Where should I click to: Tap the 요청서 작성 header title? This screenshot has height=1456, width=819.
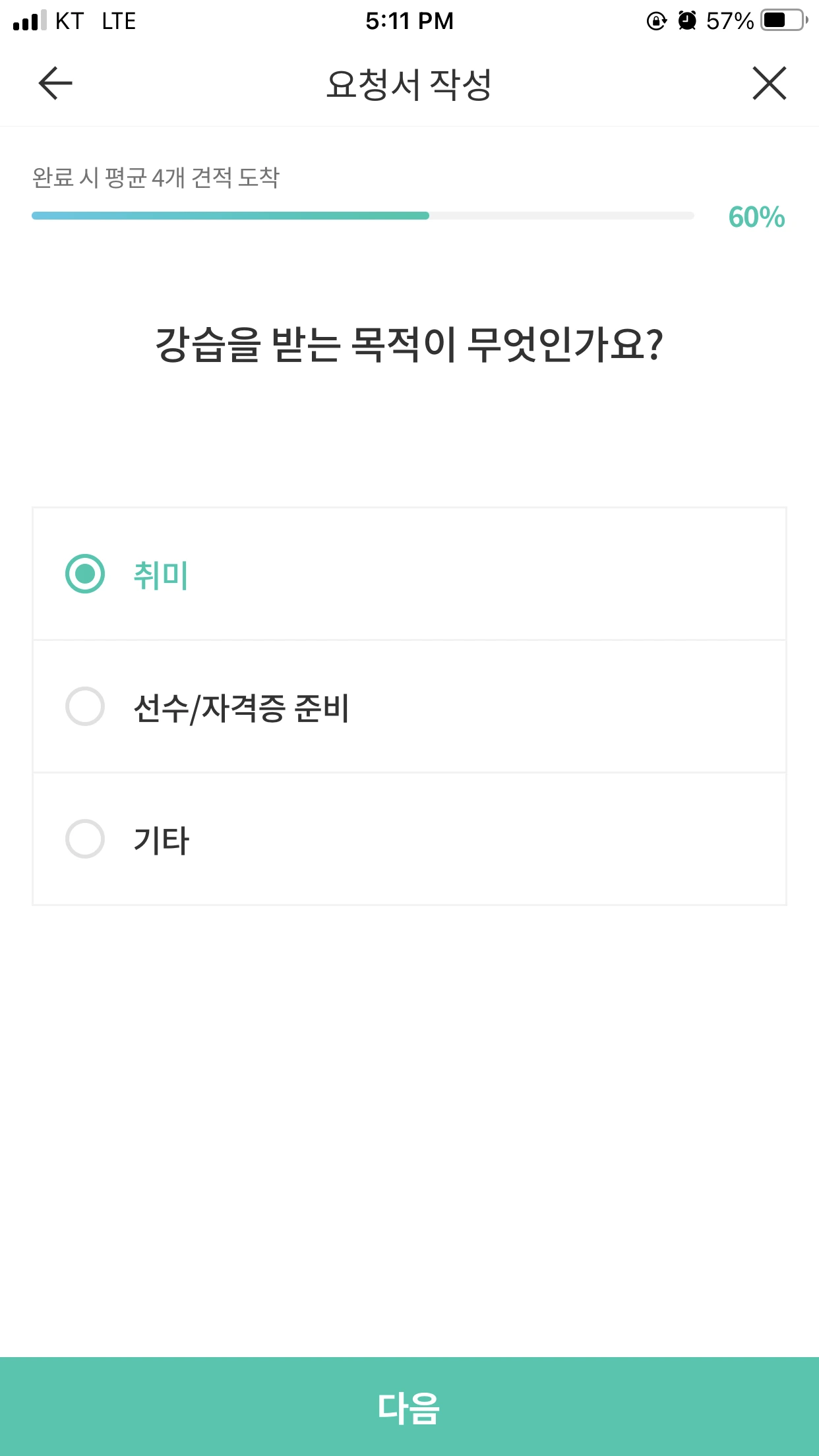(409, 84)
